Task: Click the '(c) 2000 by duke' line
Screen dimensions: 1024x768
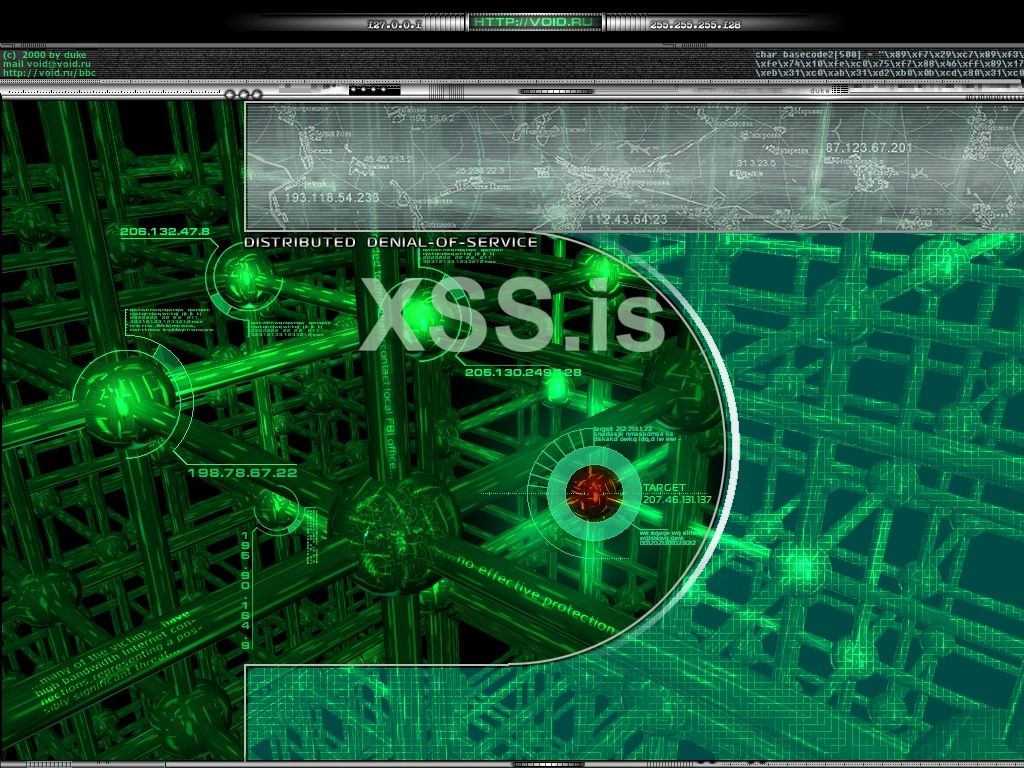Action: pyautogui.click(x=44, y=55)
